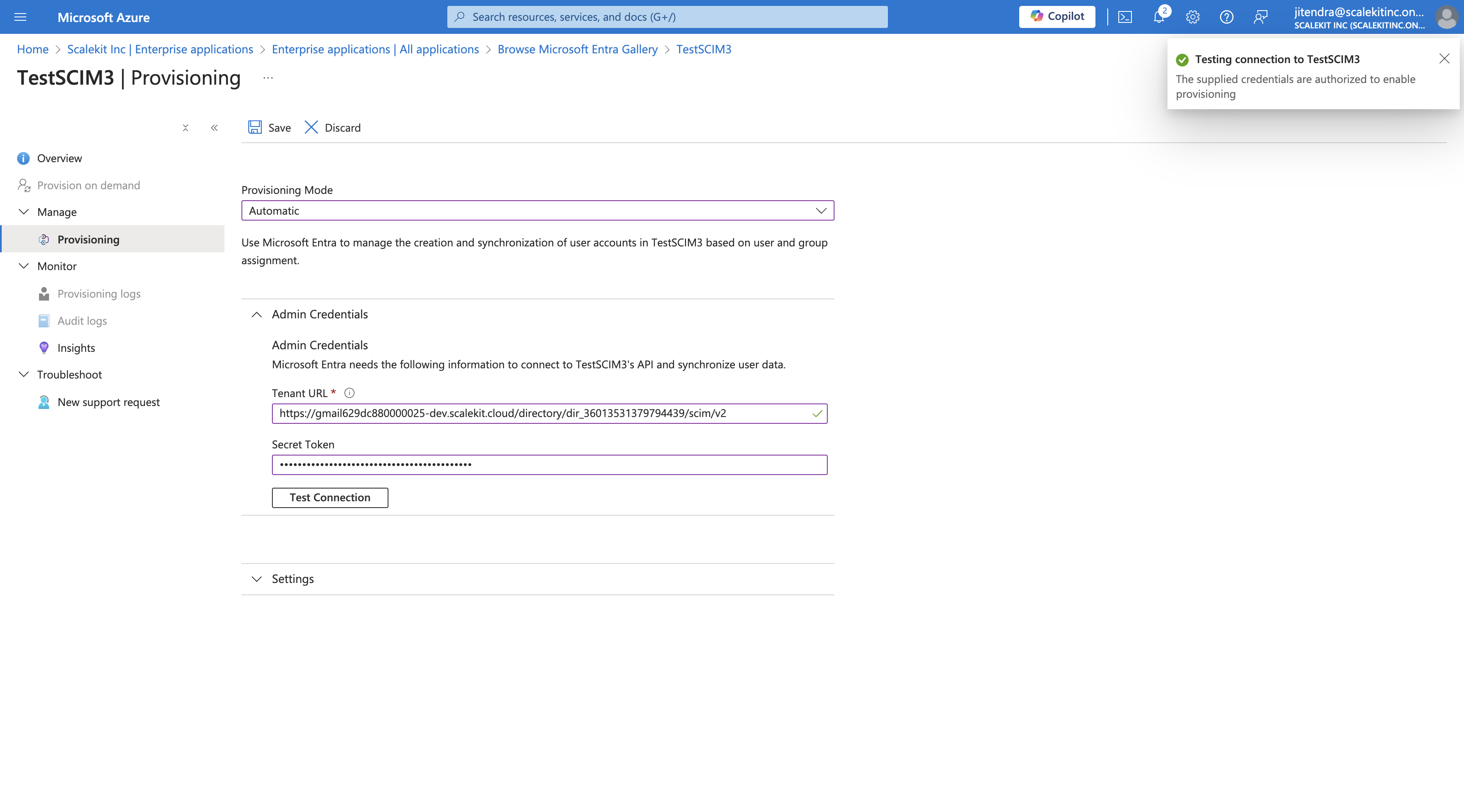Dismiss the test connection notification
1464x812 pixels.
click(1444, 58)
